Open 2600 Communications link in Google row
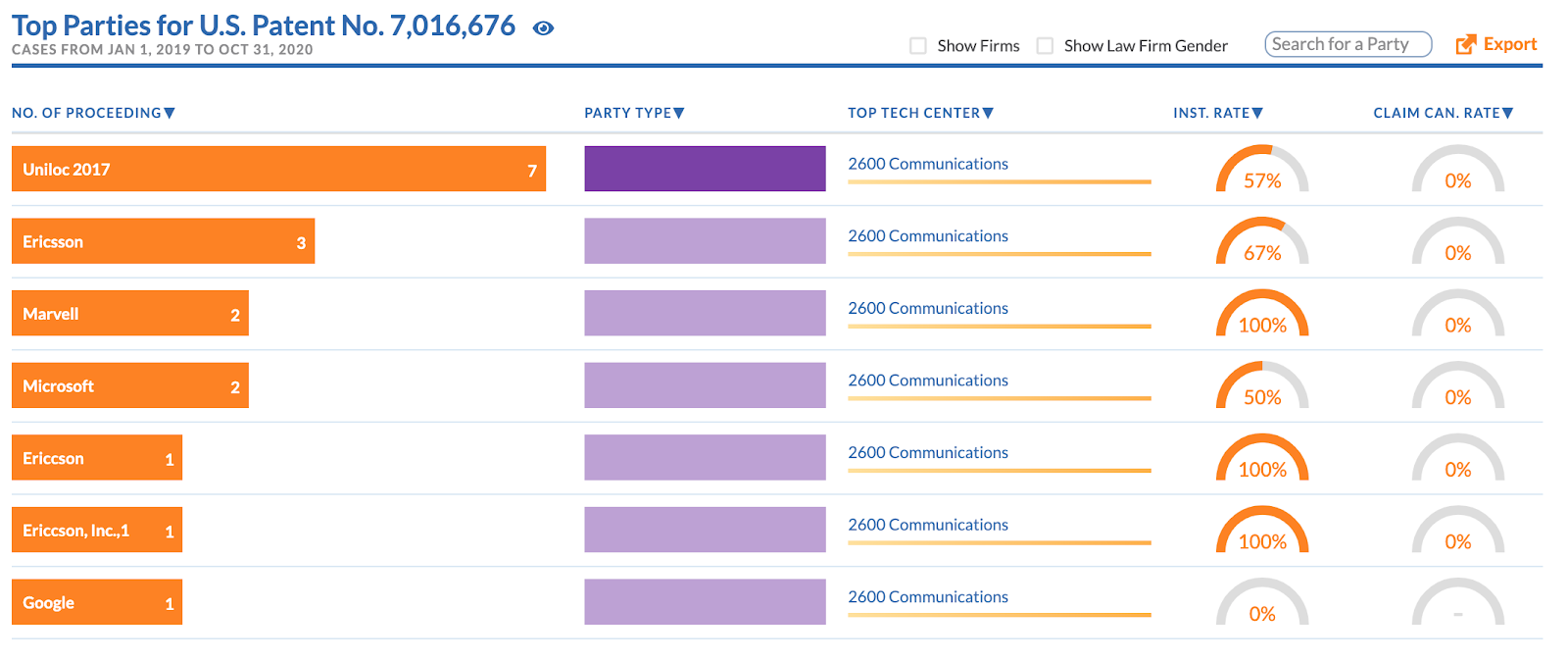The image size is (1568, 660). pos(928,597)
